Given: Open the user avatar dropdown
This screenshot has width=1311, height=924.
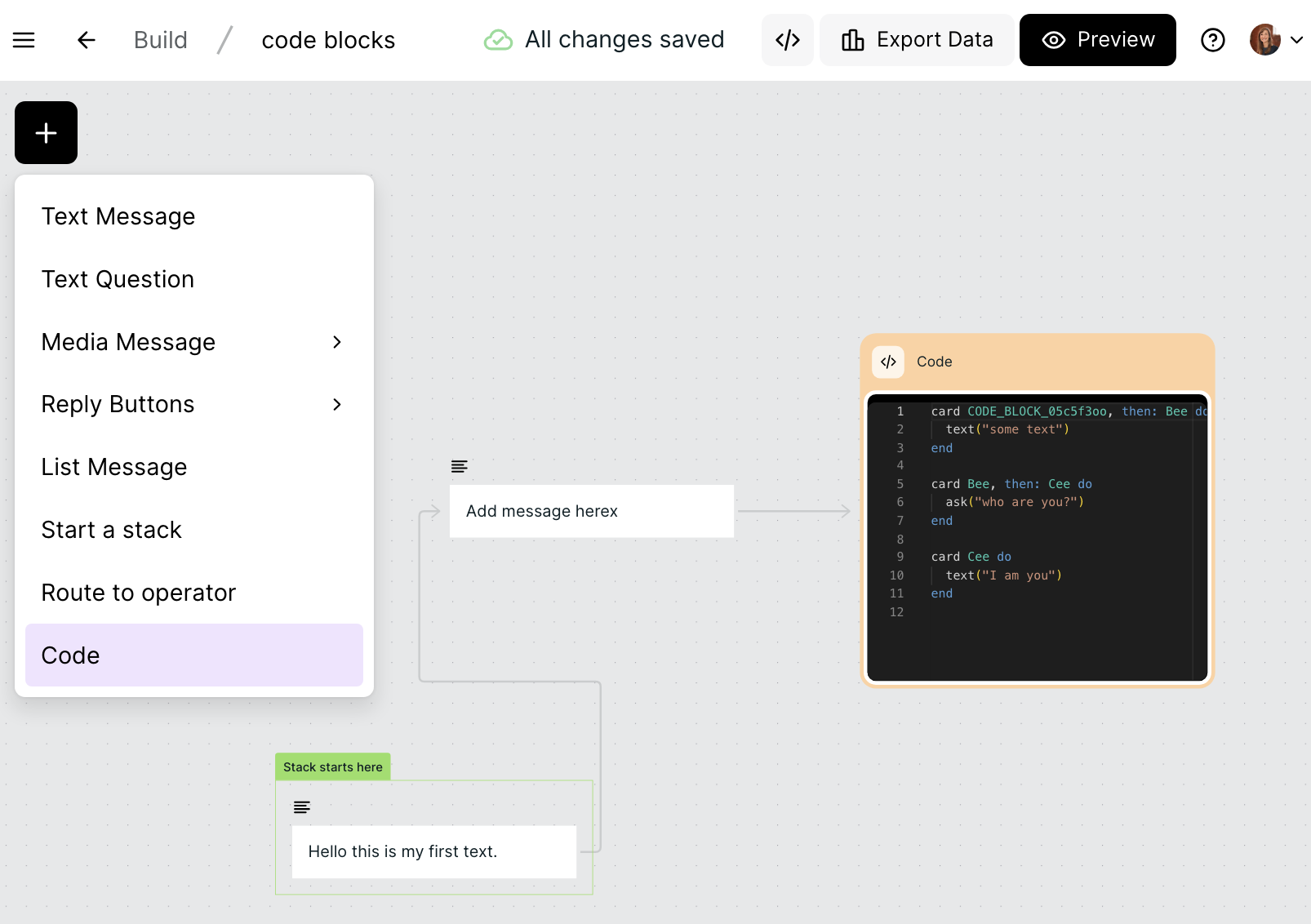Looking at the screenshot, I should [1276, 40].
